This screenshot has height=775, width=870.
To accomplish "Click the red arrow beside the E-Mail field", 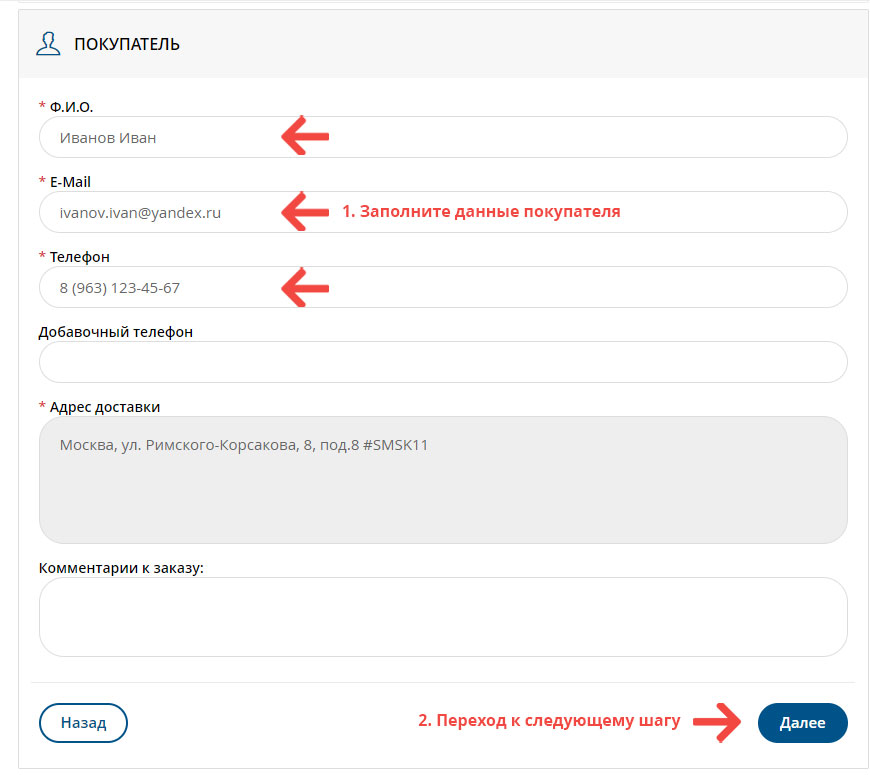I will coord(305,212).
